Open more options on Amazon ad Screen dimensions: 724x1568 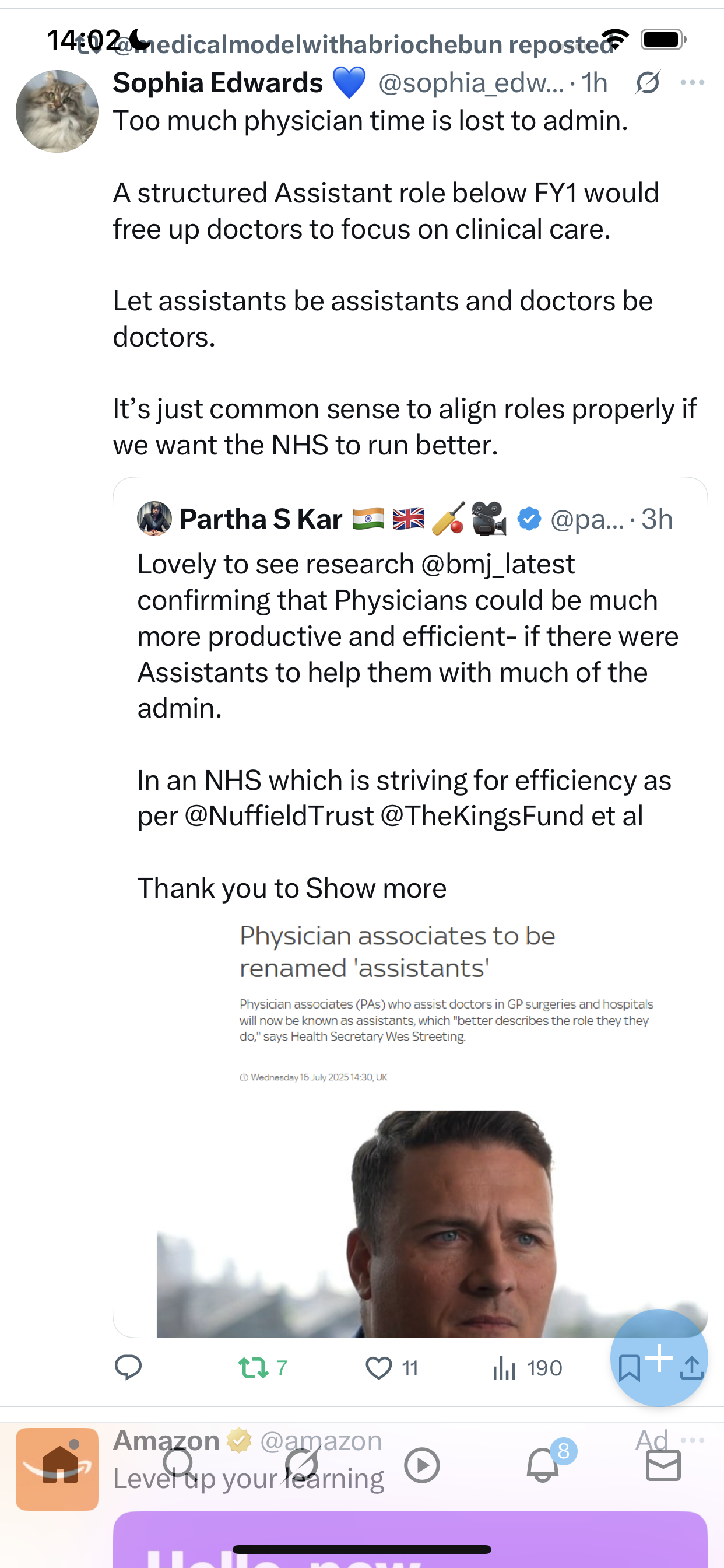pyautogui.click(x=693, y=1440)
